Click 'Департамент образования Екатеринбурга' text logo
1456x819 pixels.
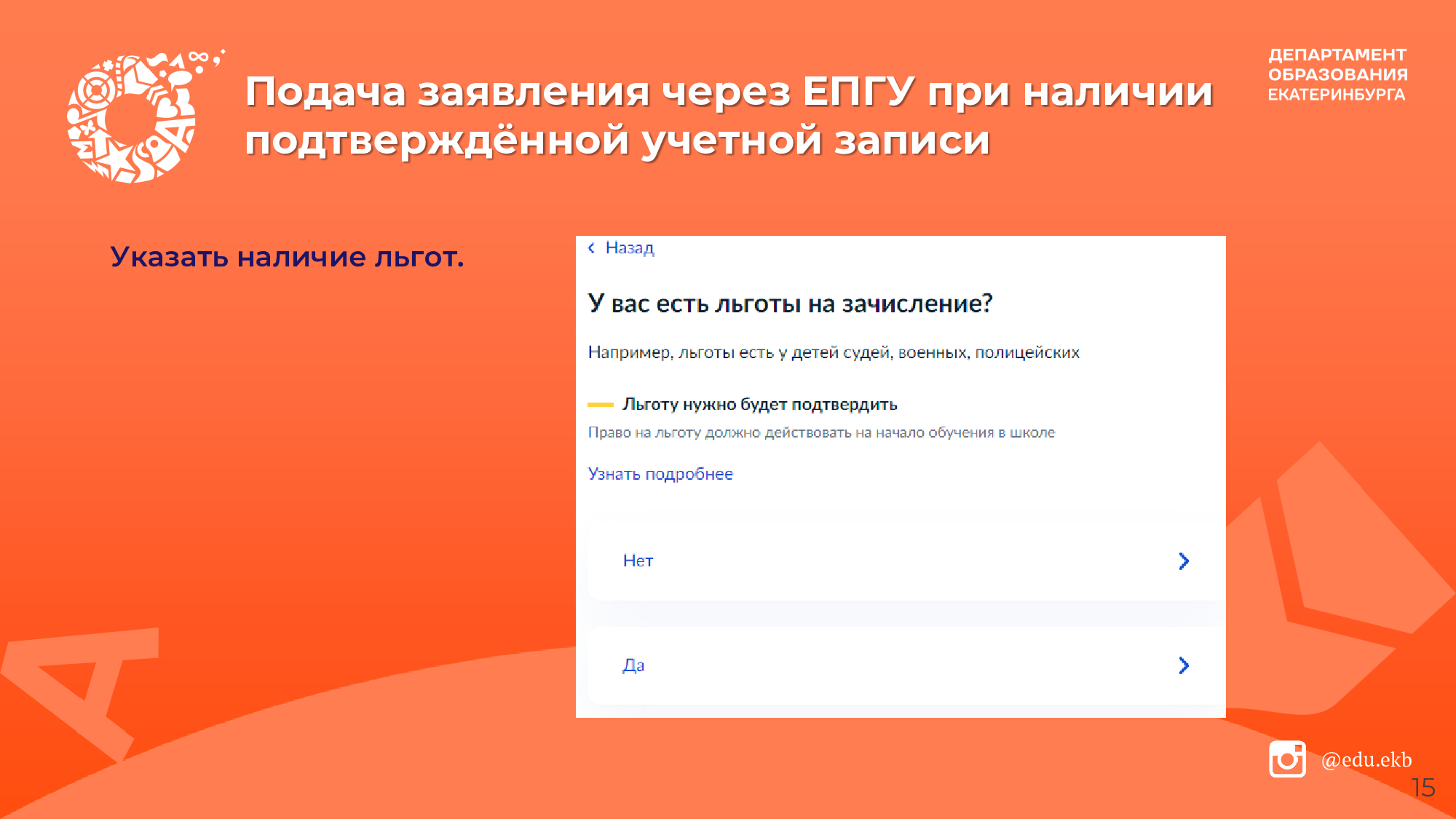click(x=1337, y=74)
